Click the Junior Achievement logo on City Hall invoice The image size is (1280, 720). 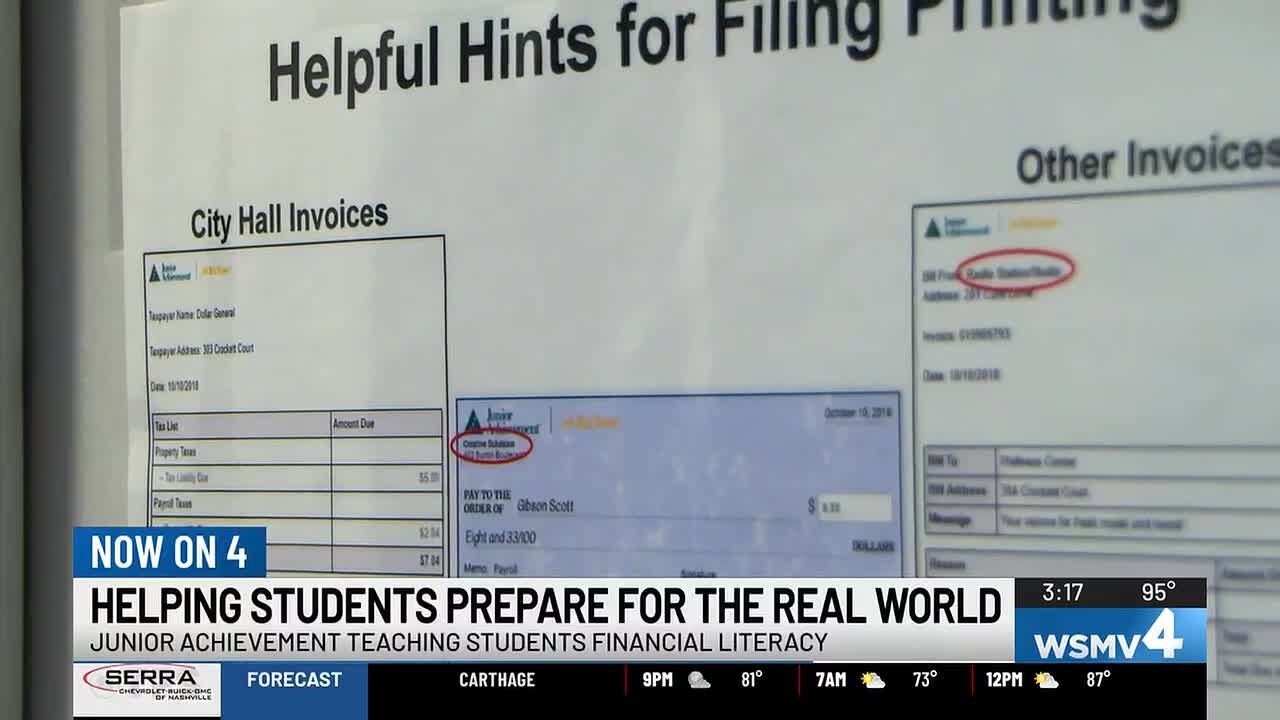pos(169,272)
